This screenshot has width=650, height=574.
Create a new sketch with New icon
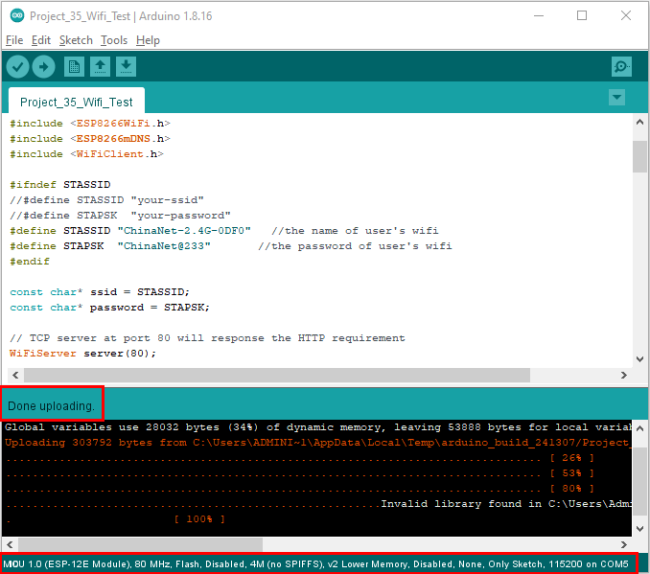point(74,67)
